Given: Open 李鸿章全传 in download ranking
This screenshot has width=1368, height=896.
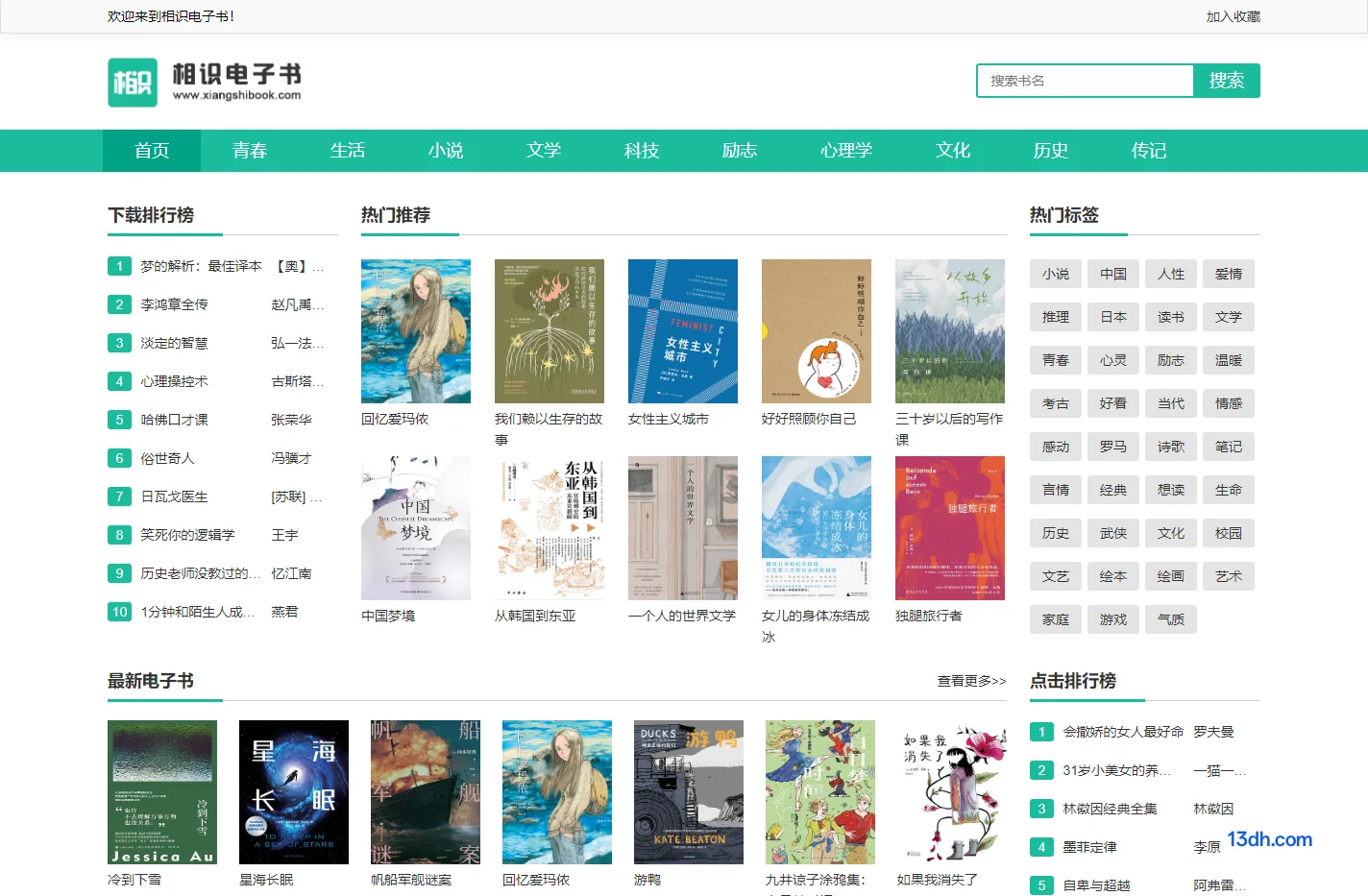Looking at the screenshot, I should point(174,304).
